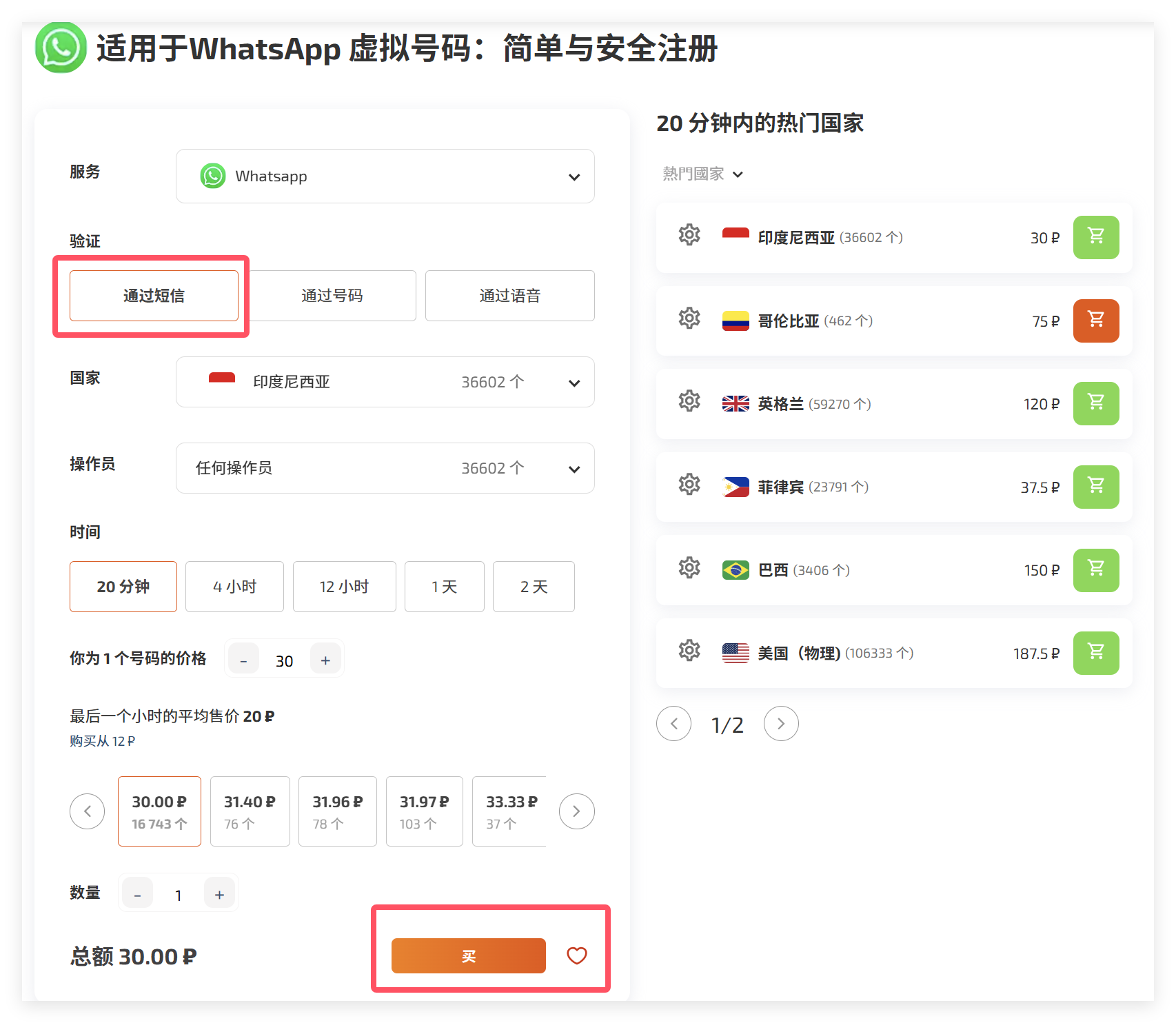Image resolution: width=1176 pixels, height=1023 pixels.
Task: Choose the 4 小时 duration
Action: click(x=234, y=587)
